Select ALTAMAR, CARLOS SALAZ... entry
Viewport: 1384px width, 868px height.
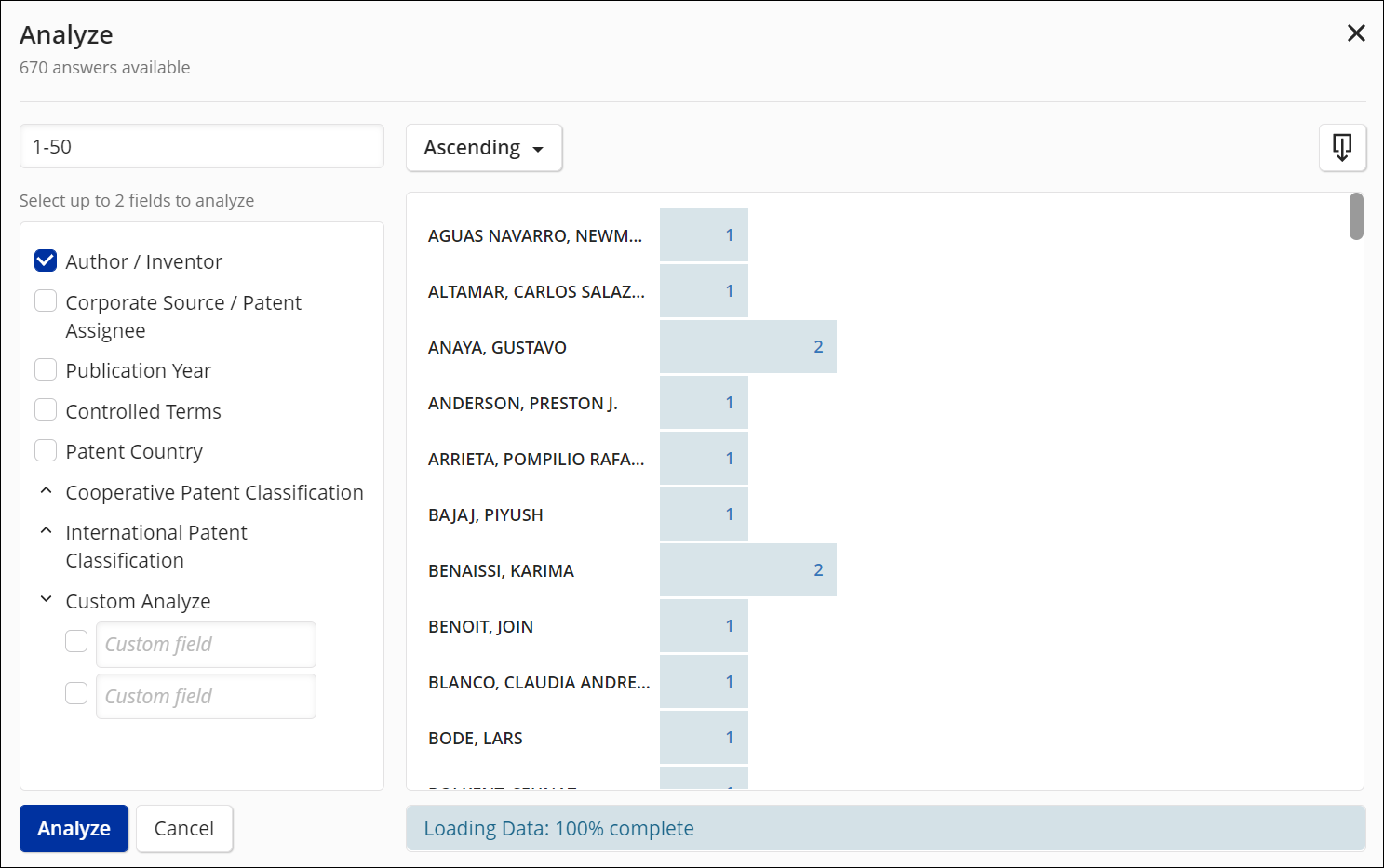536,291
